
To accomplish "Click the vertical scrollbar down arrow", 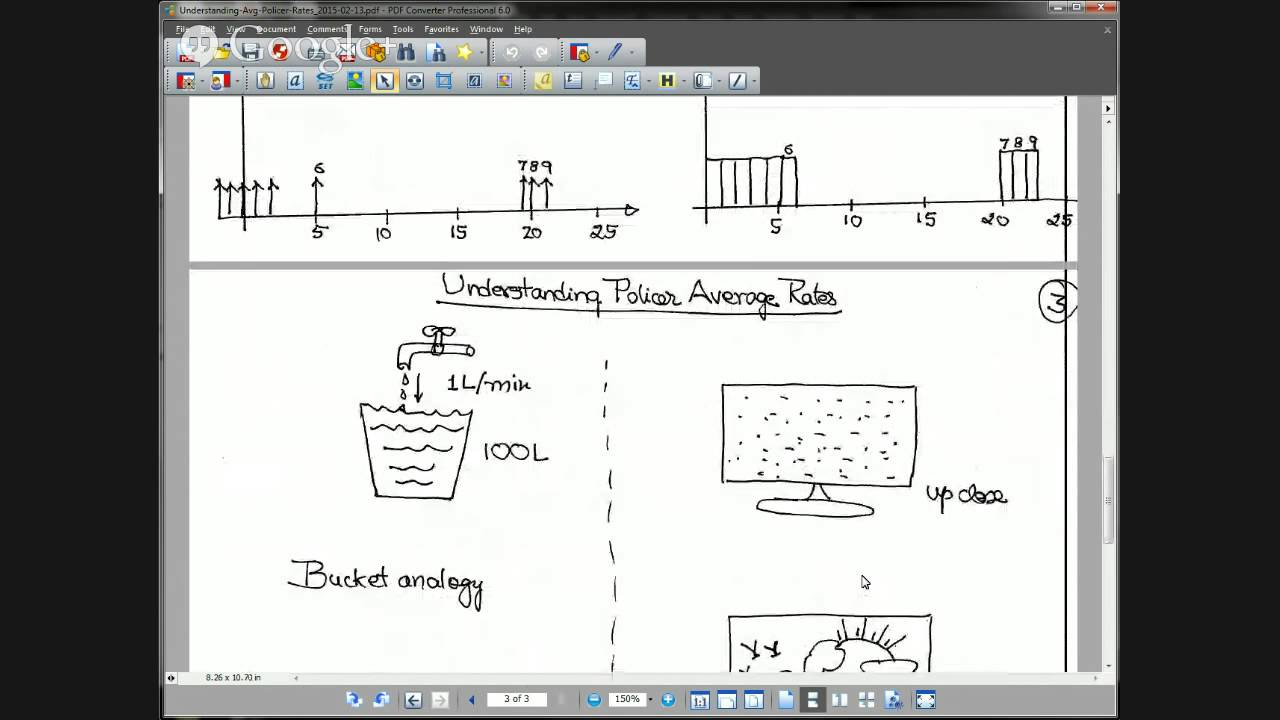I will coord(1108,666).
